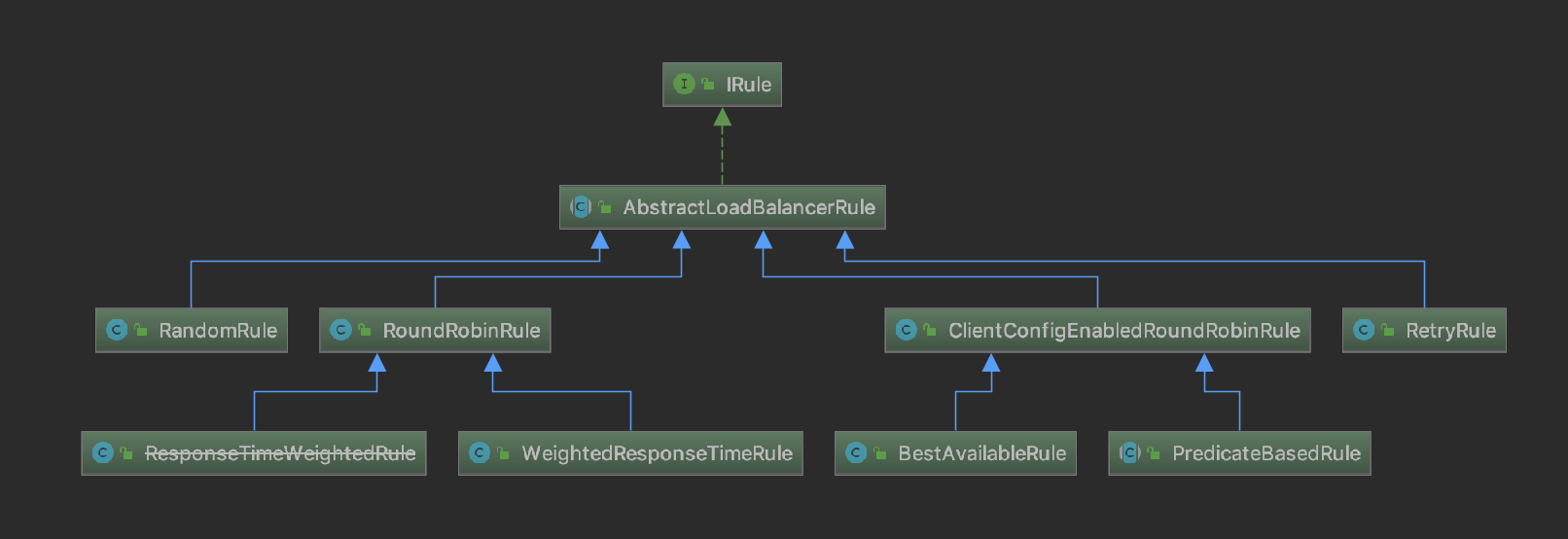Select the RandomRule class node

(192, 331)
